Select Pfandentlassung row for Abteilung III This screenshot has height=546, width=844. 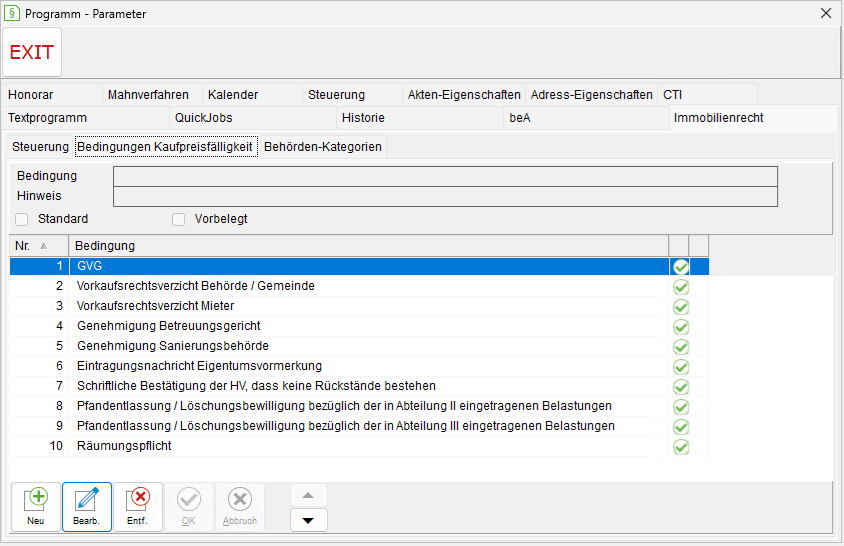point(359,425)
